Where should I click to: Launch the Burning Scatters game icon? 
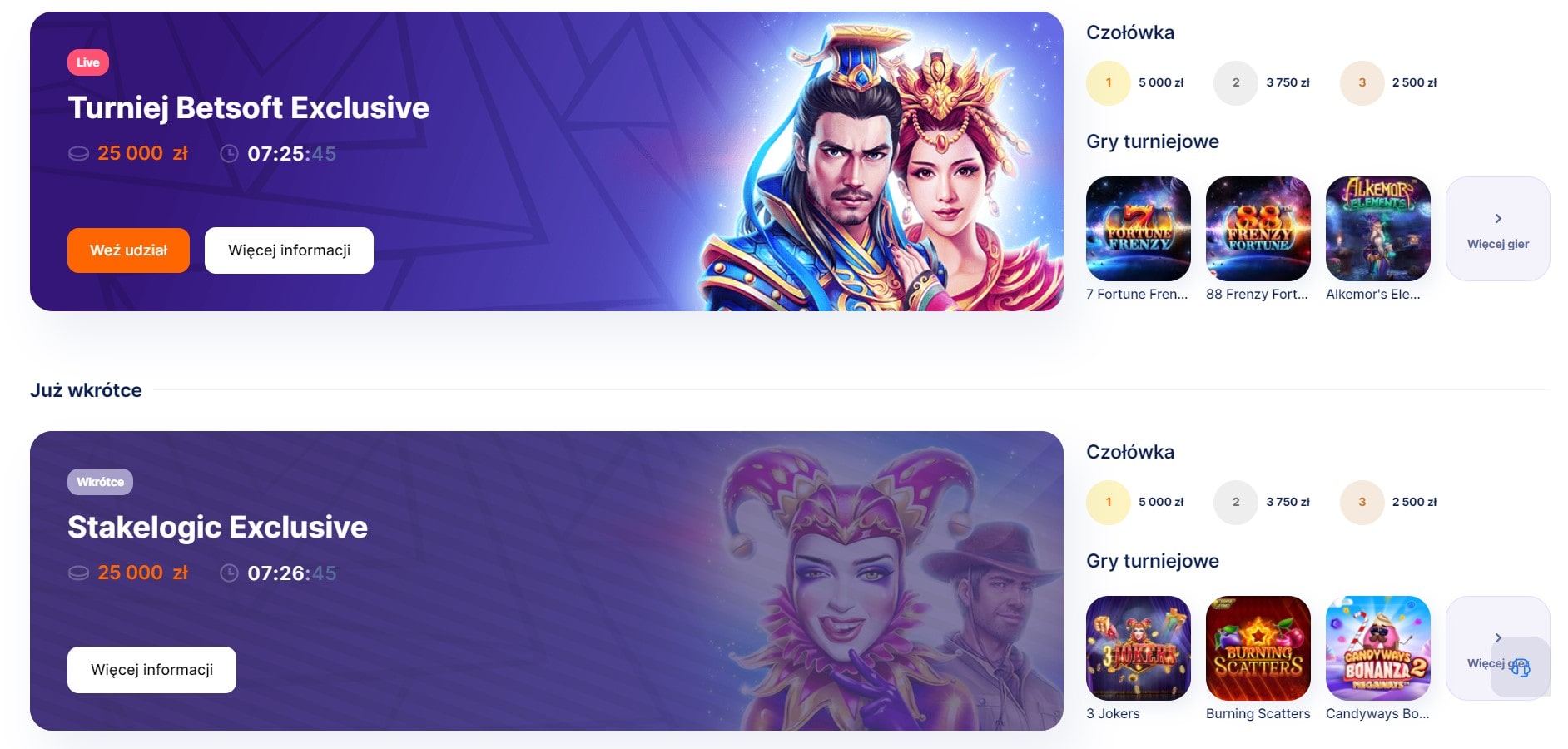[1258, 648]
